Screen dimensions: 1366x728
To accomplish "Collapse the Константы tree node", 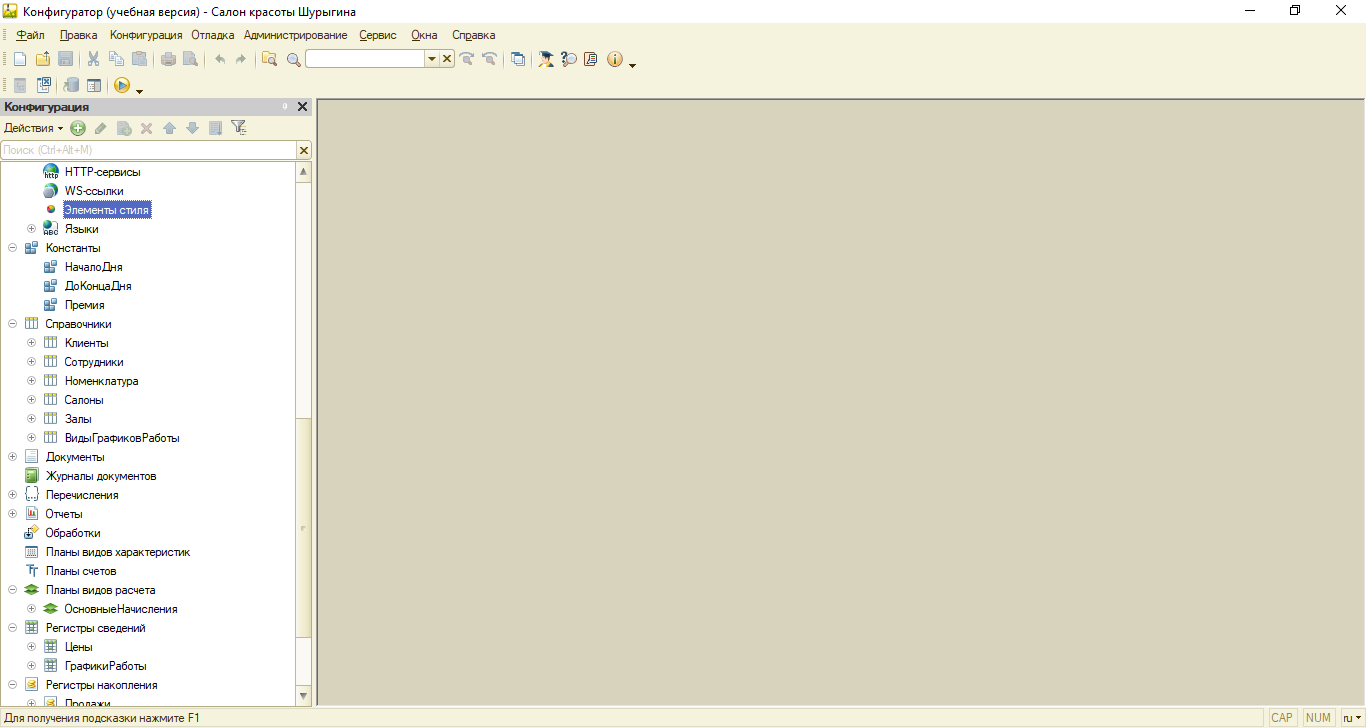I will point(13,248).
